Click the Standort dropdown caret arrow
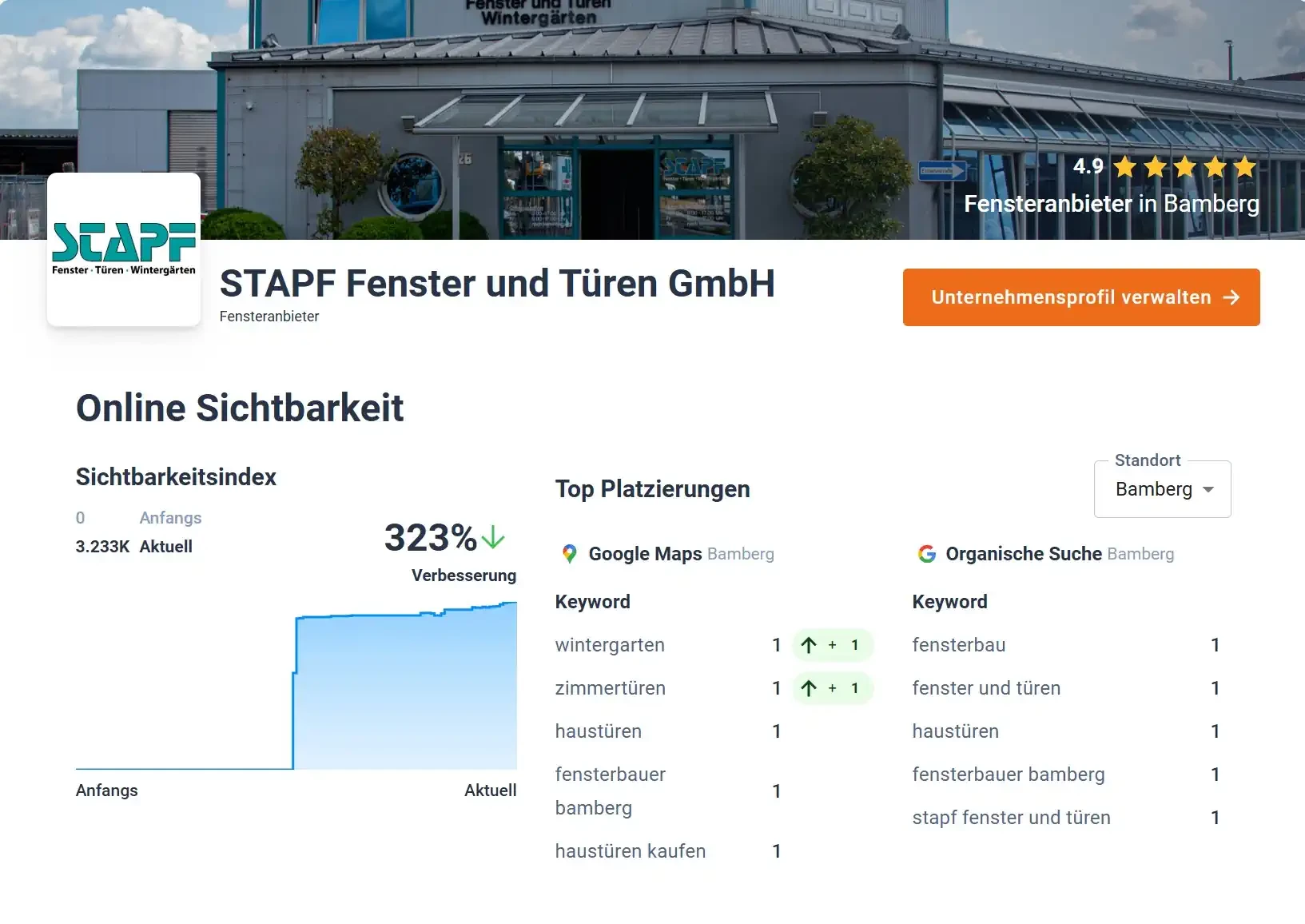The image size is (1305, 924). 1208,489
